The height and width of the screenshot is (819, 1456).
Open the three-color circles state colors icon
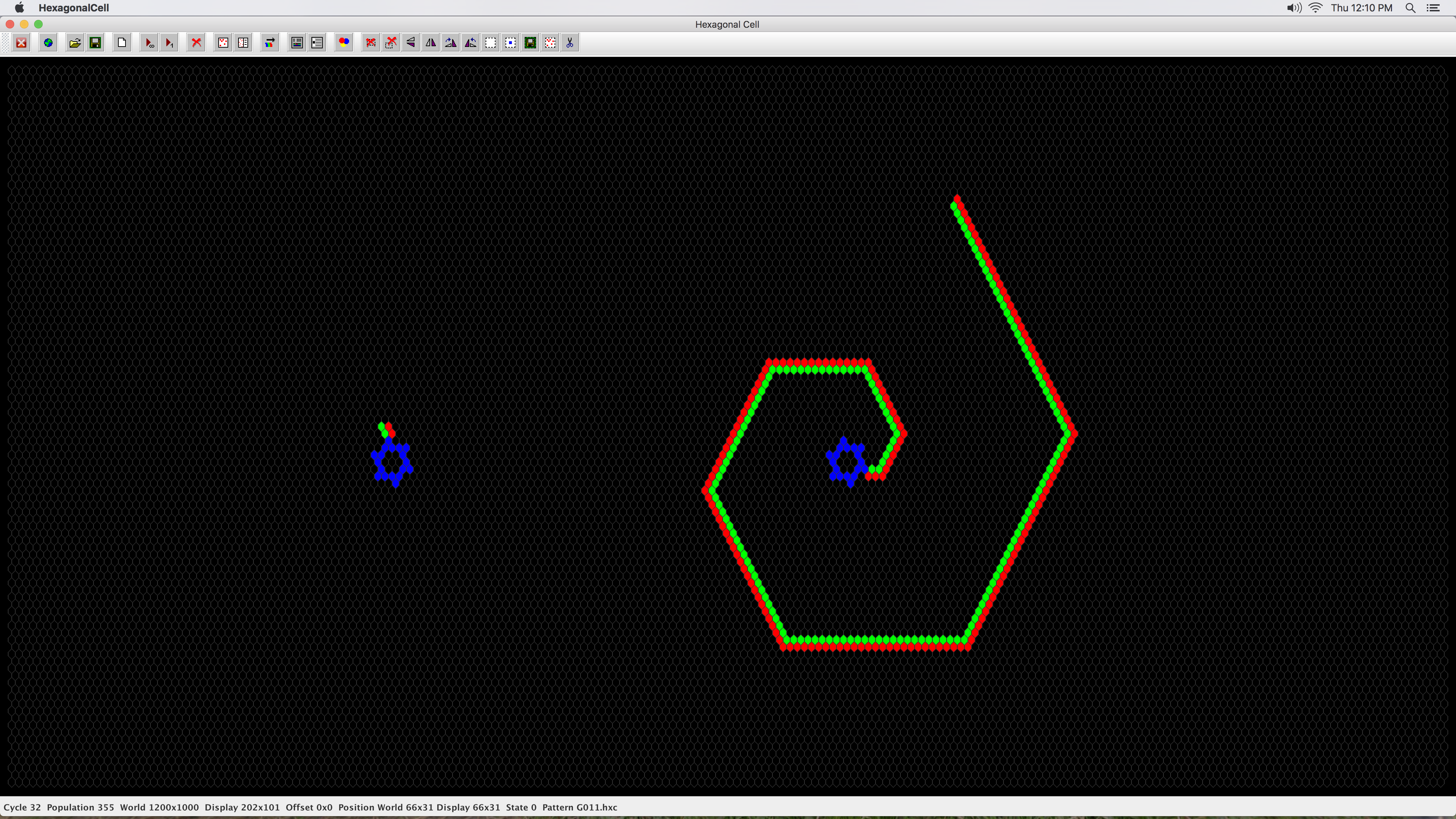[x=343, y=43]
